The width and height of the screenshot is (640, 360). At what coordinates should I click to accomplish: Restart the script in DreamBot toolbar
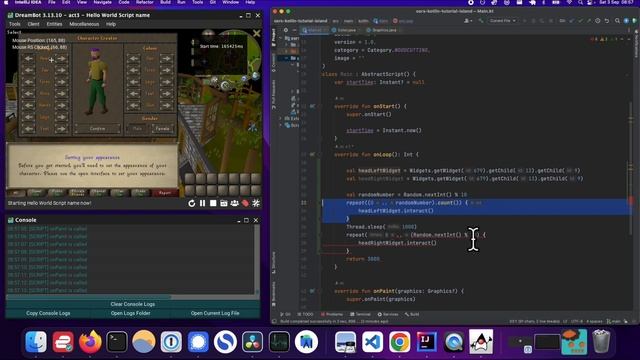pos(191,203)
